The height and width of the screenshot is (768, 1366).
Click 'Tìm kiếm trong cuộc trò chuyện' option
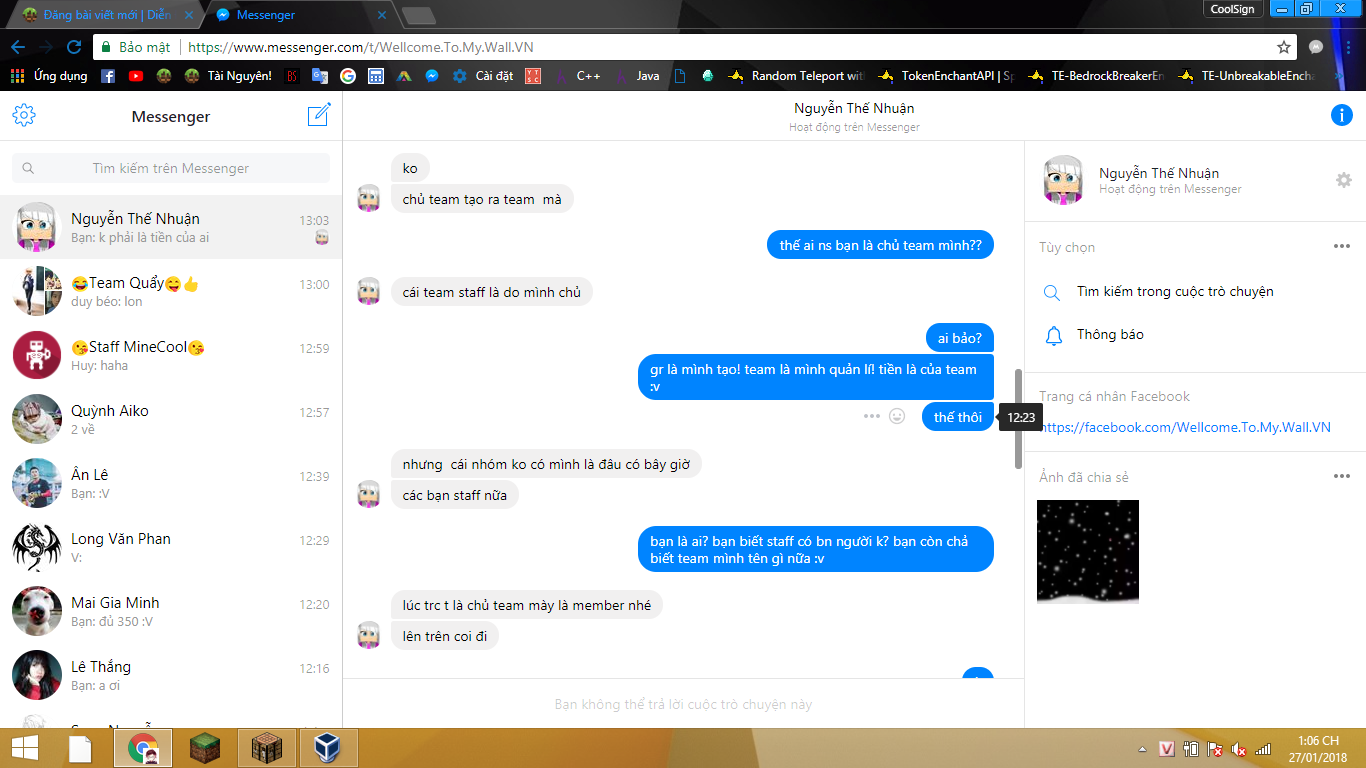tap(1175, 292)
